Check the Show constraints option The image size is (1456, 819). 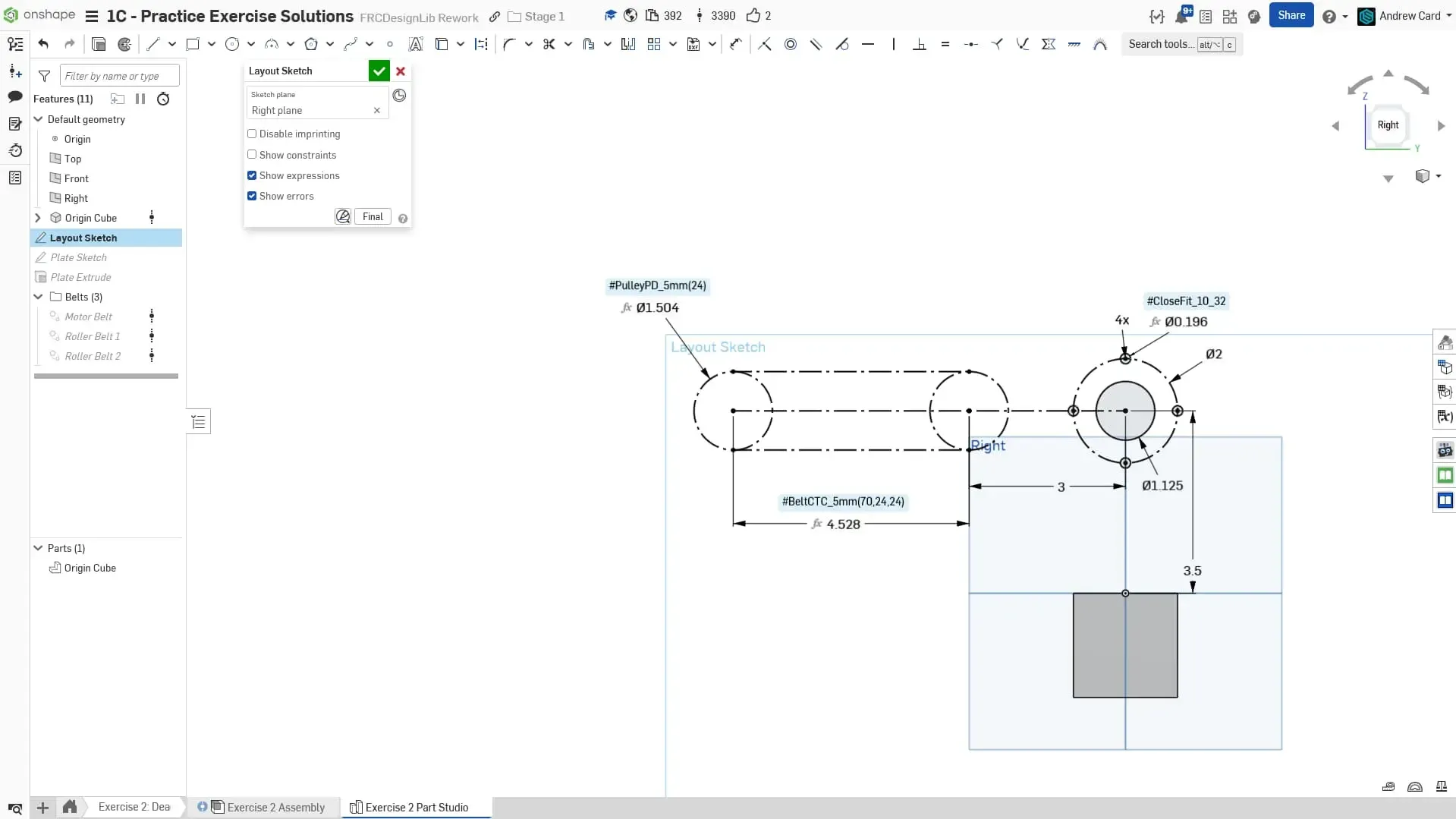tap(252, 155)
